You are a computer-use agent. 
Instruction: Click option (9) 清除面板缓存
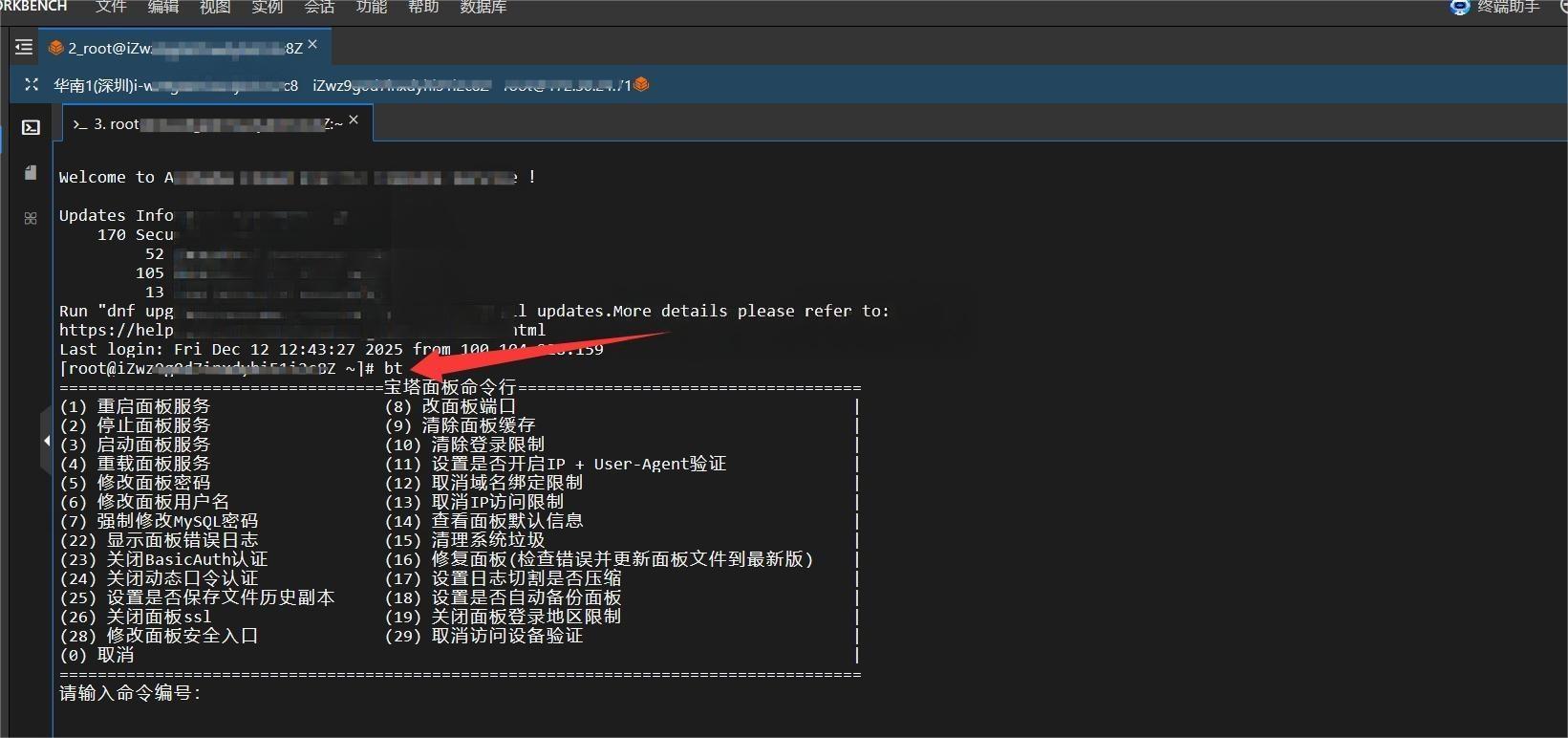tap(460, 425)
